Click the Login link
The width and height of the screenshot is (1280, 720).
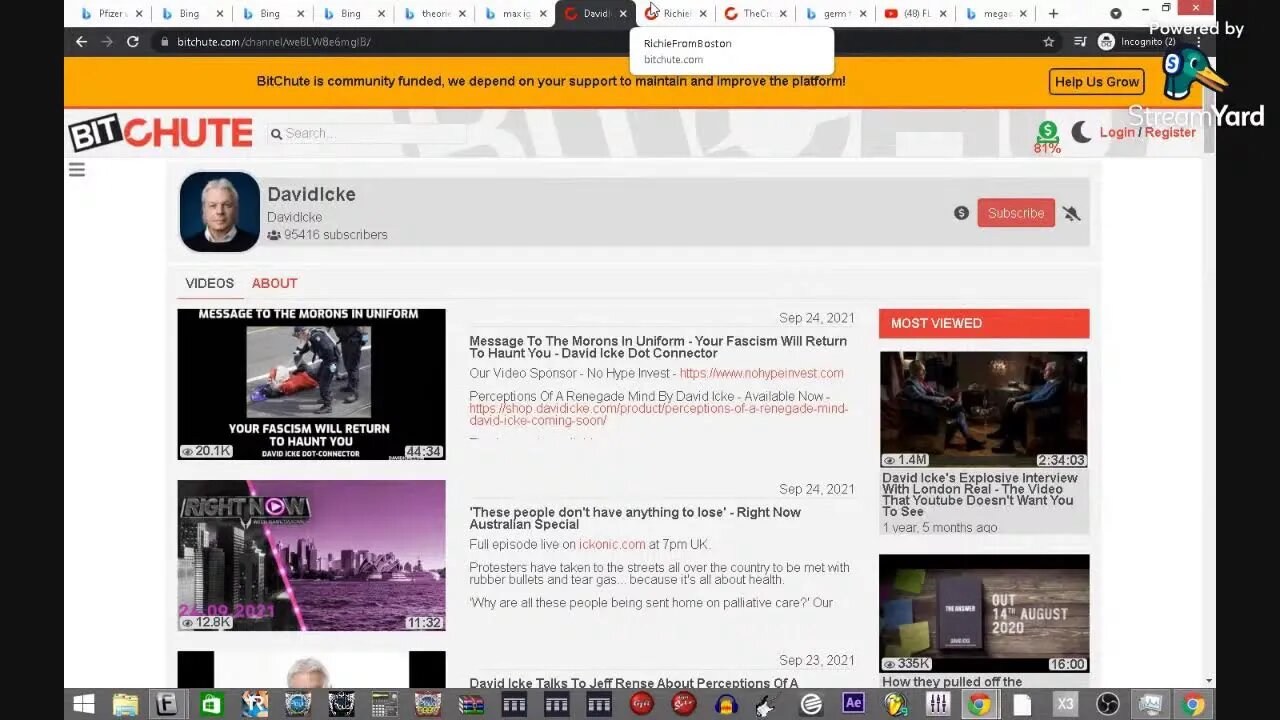click(x=1117, y=132)
